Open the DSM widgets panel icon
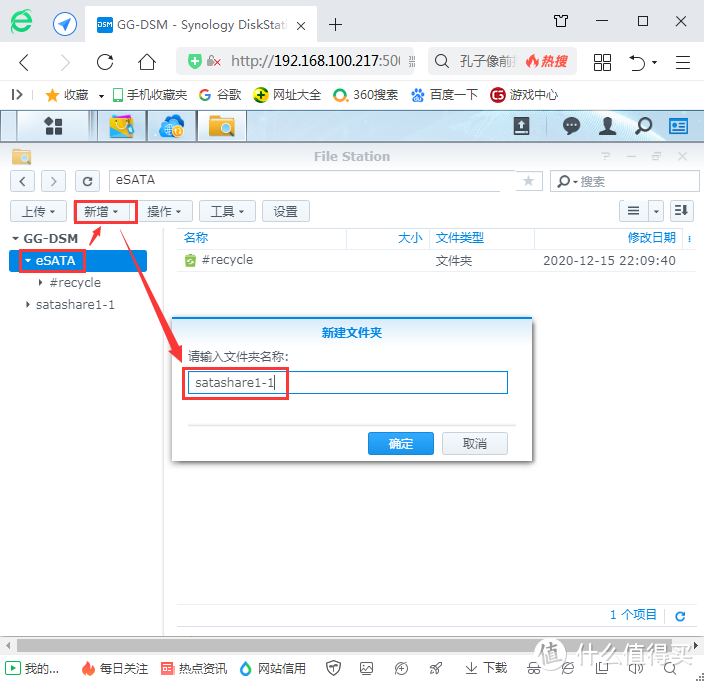Image resolution: width=704 pixels, height=681 pixels. click(x=678, y=126)
